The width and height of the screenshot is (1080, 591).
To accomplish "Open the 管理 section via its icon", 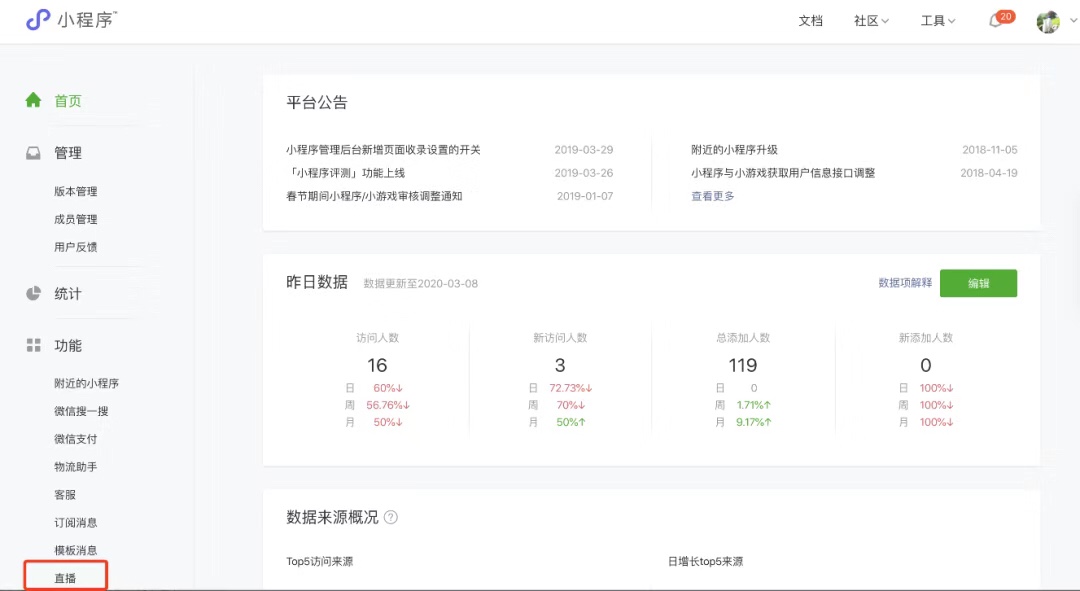I will point(33,152).
